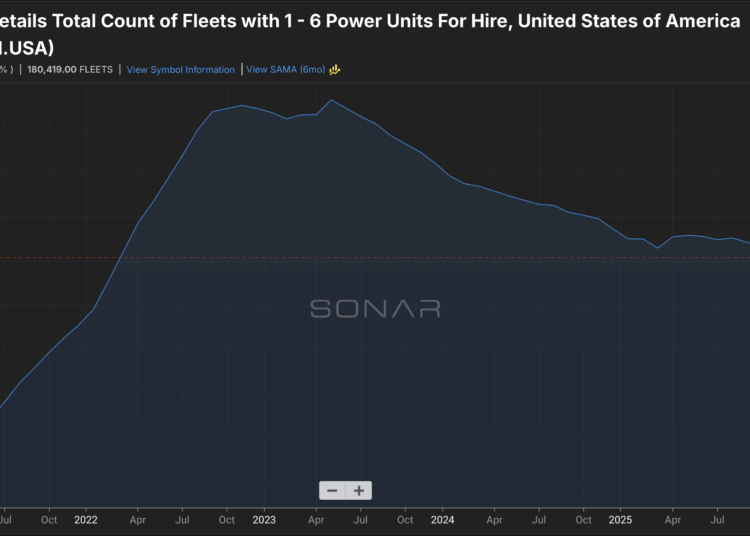Select the 2025 year label on time axis
750x536 pixels.
point(620,520)
